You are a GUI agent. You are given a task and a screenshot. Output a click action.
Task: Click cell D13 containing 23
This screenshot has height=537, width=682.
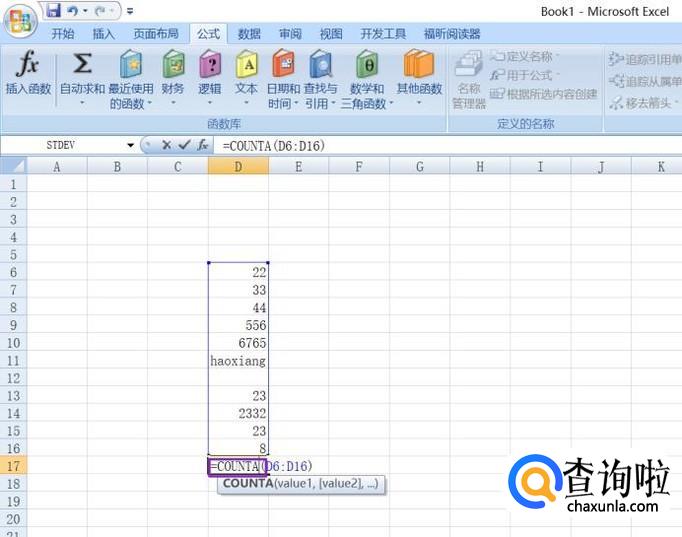click(238, 396)
